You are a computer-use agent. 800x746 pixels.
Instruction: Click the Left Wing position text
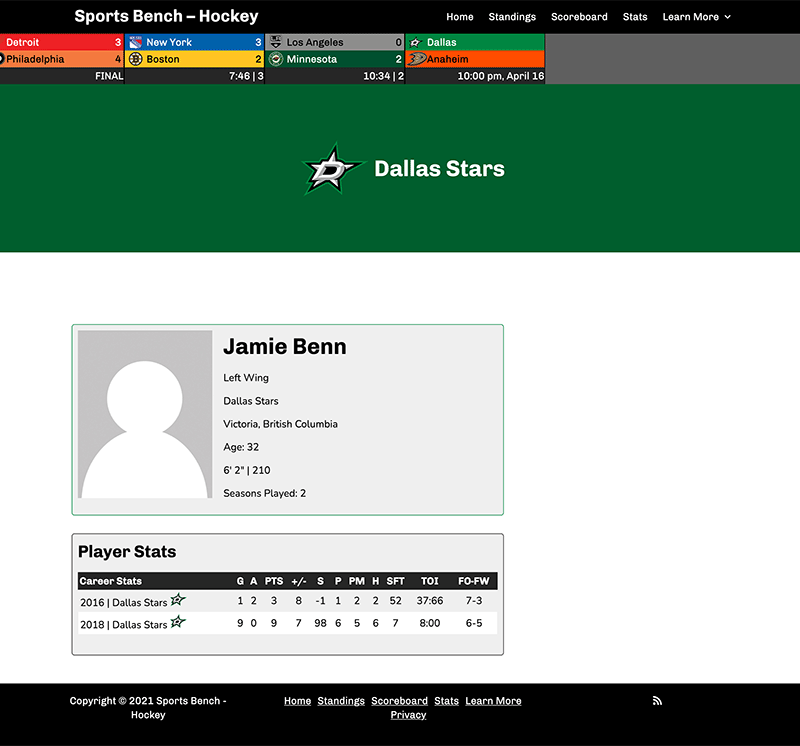[x=246, y=378]
